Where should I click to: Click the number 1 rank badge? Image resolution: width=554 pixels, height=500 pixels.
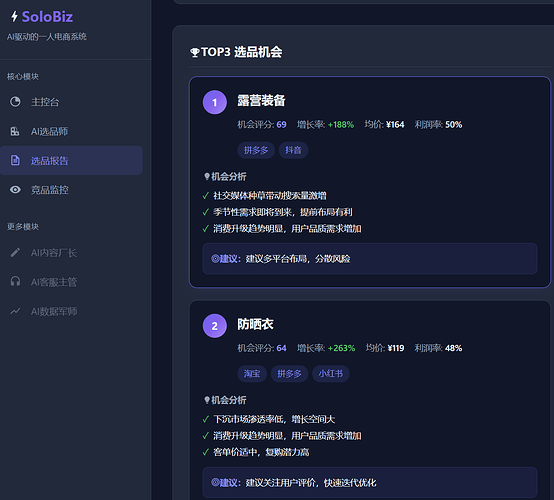(214, 102)
